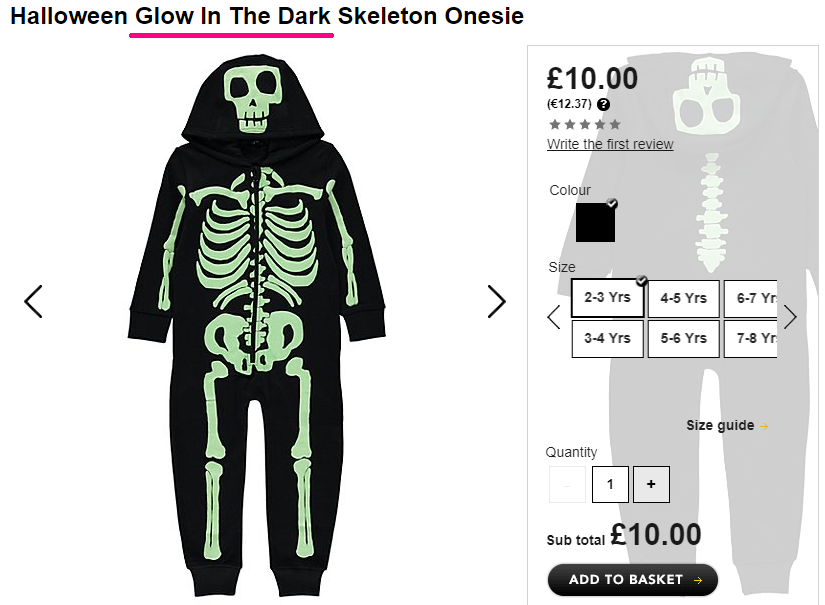Select size 2-3 Yrs
825x605 pixels.
pyautogui.click(x=608, y=298)
